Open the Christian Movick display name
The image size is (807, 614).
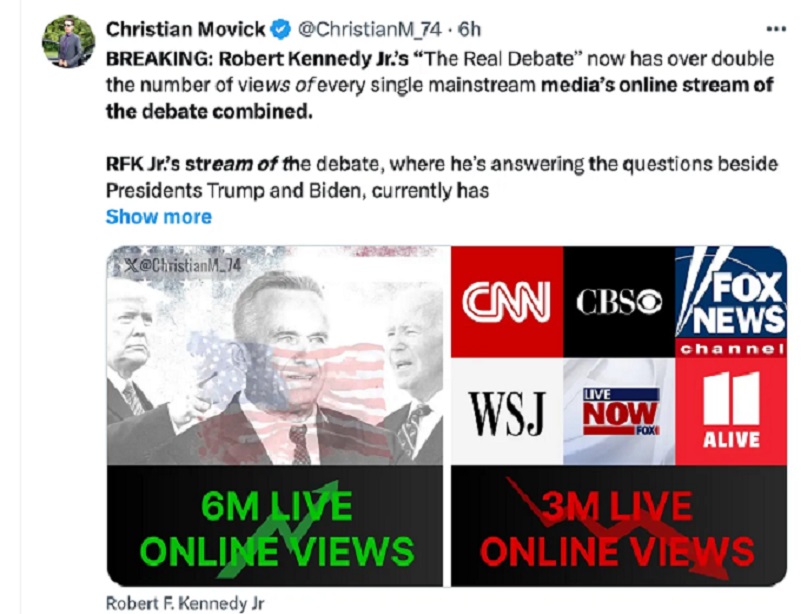coord(185,29)
